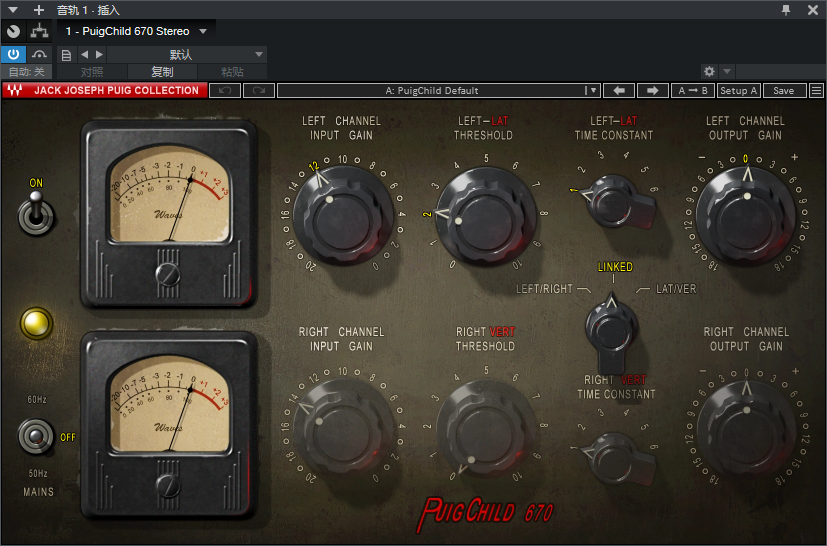Open the gear settings icon
The image size is (827, 546).
pyautogui.click(x=709, y=71)
